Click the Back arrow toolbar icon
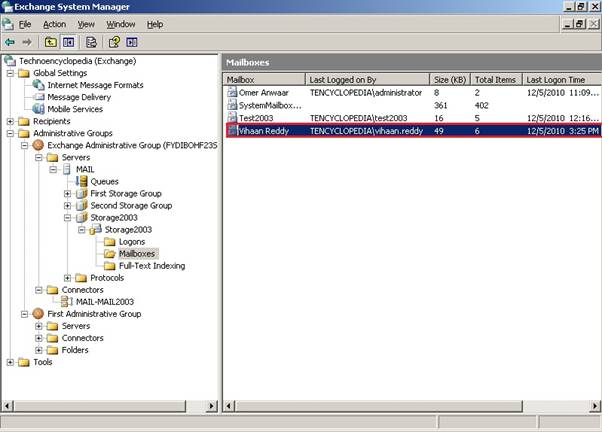Screen dimensions: 602x432 click(10, 42)
